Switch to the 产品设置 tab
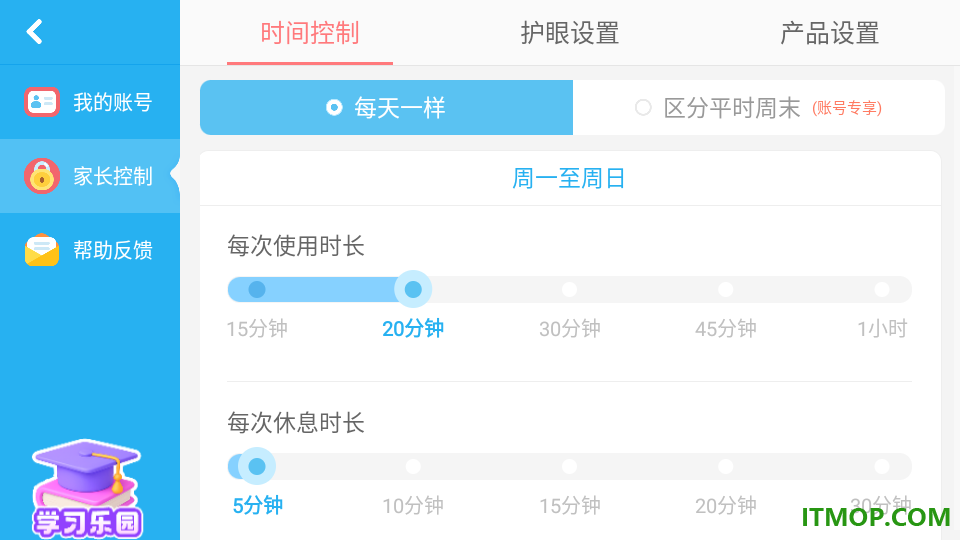The height and width of the screenshot is (540, 960). pos(830,32)
